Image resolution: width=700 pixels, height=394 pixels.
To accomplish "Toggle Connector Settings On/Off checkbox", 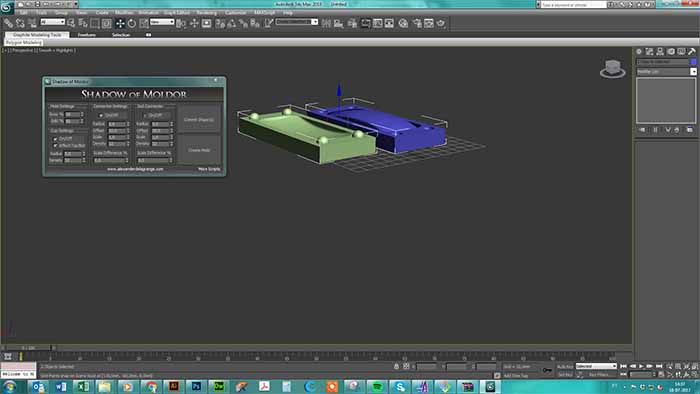I will 101,115.
